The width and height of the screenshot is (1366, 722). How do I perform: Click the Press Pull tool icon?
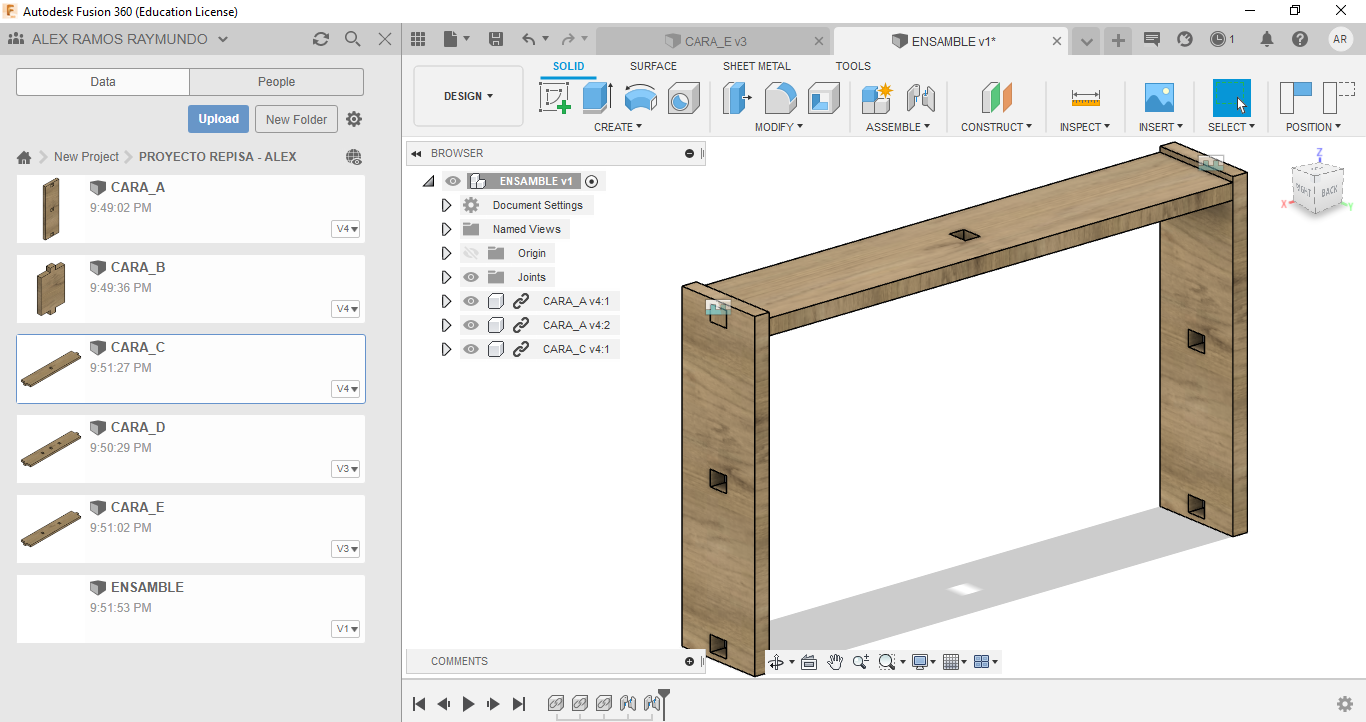[x=737, y=98]
